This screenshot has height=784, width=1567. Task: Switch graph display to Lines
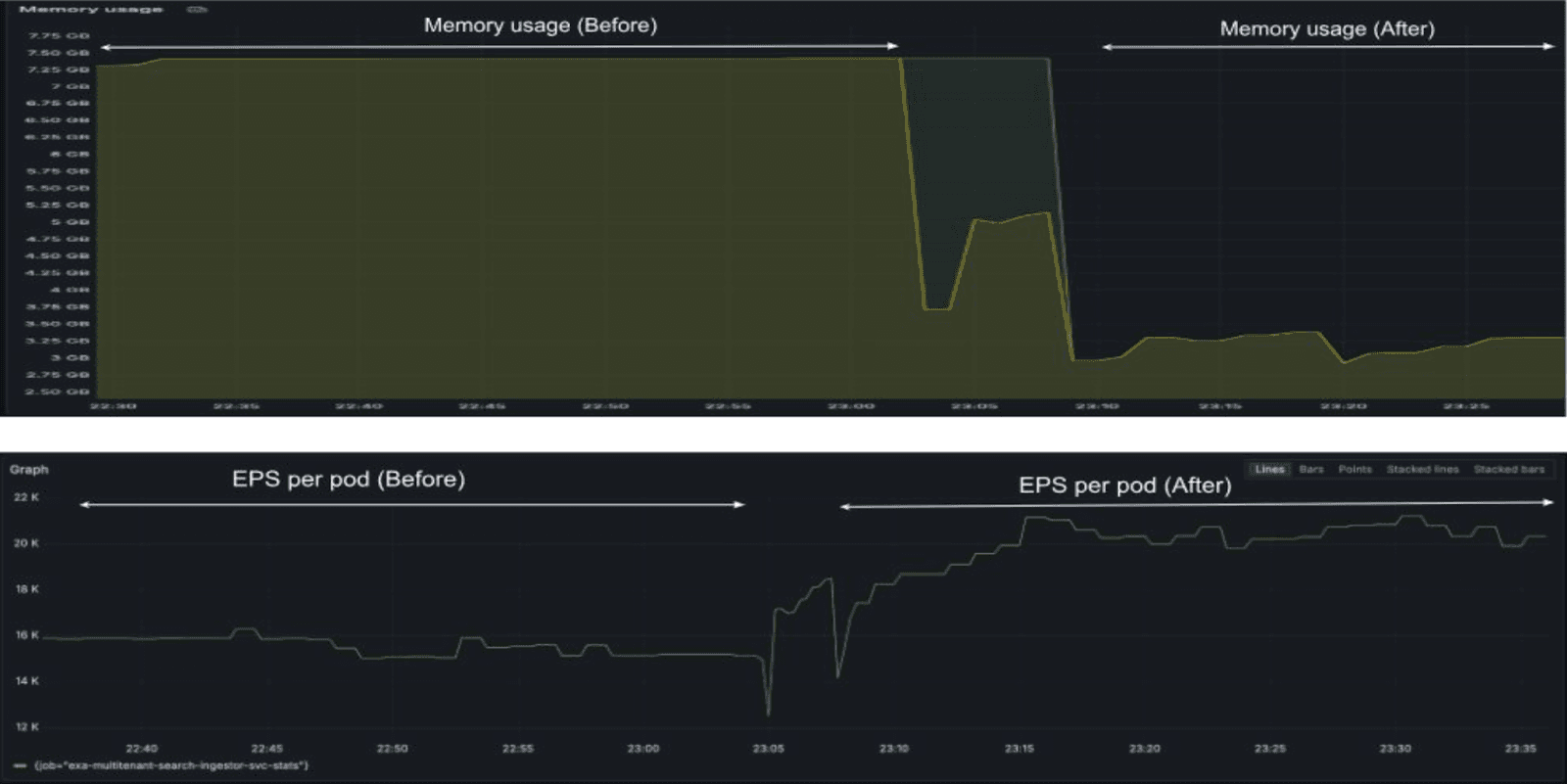tap(1269, 470)
